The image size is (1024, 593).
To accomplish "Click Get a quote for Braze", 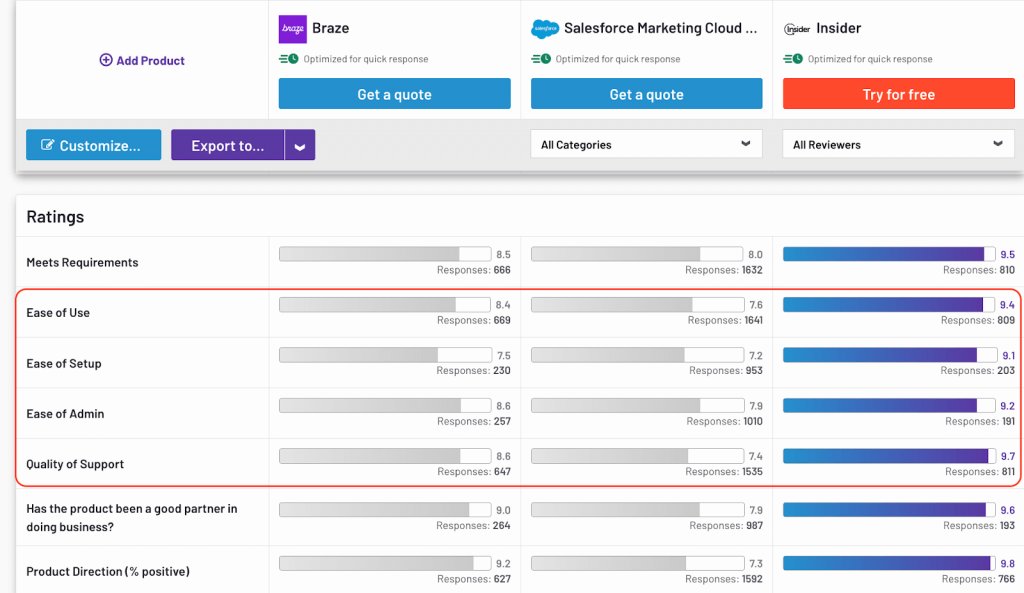I will (x=394, y=94).
